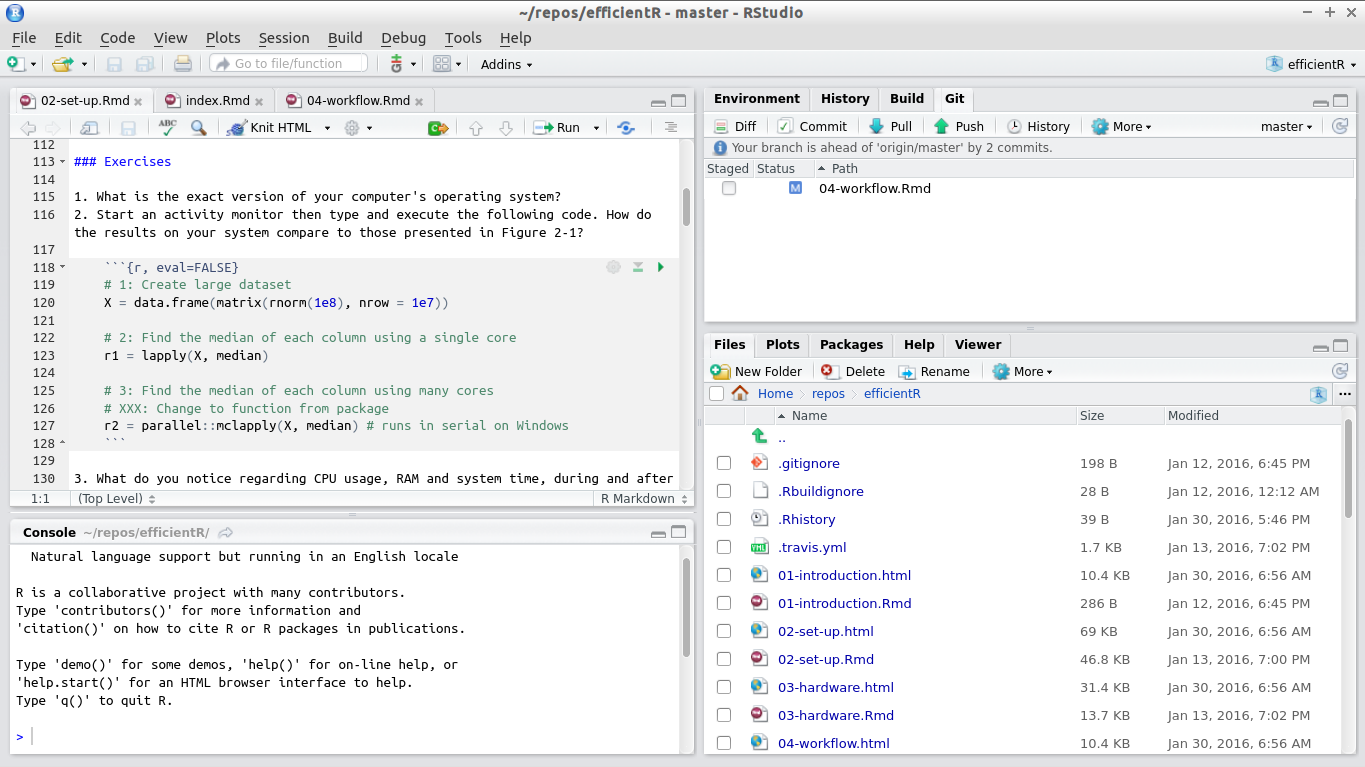Click the find/replace magnifier icon
1365x767 pixels.
click(x=199, y=127)
